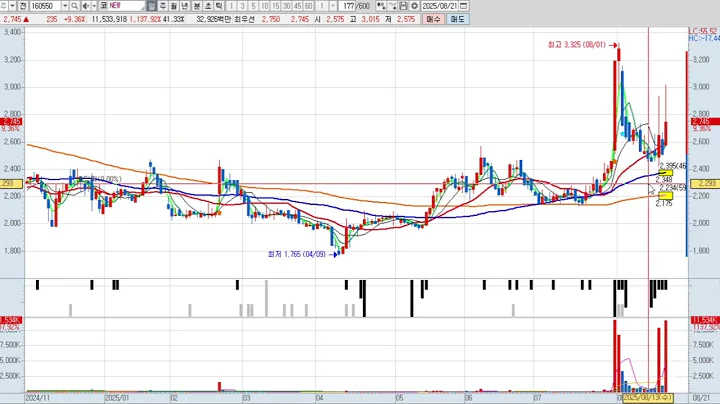Expand the custom interval dropdown arrow

tap(333, 6)
